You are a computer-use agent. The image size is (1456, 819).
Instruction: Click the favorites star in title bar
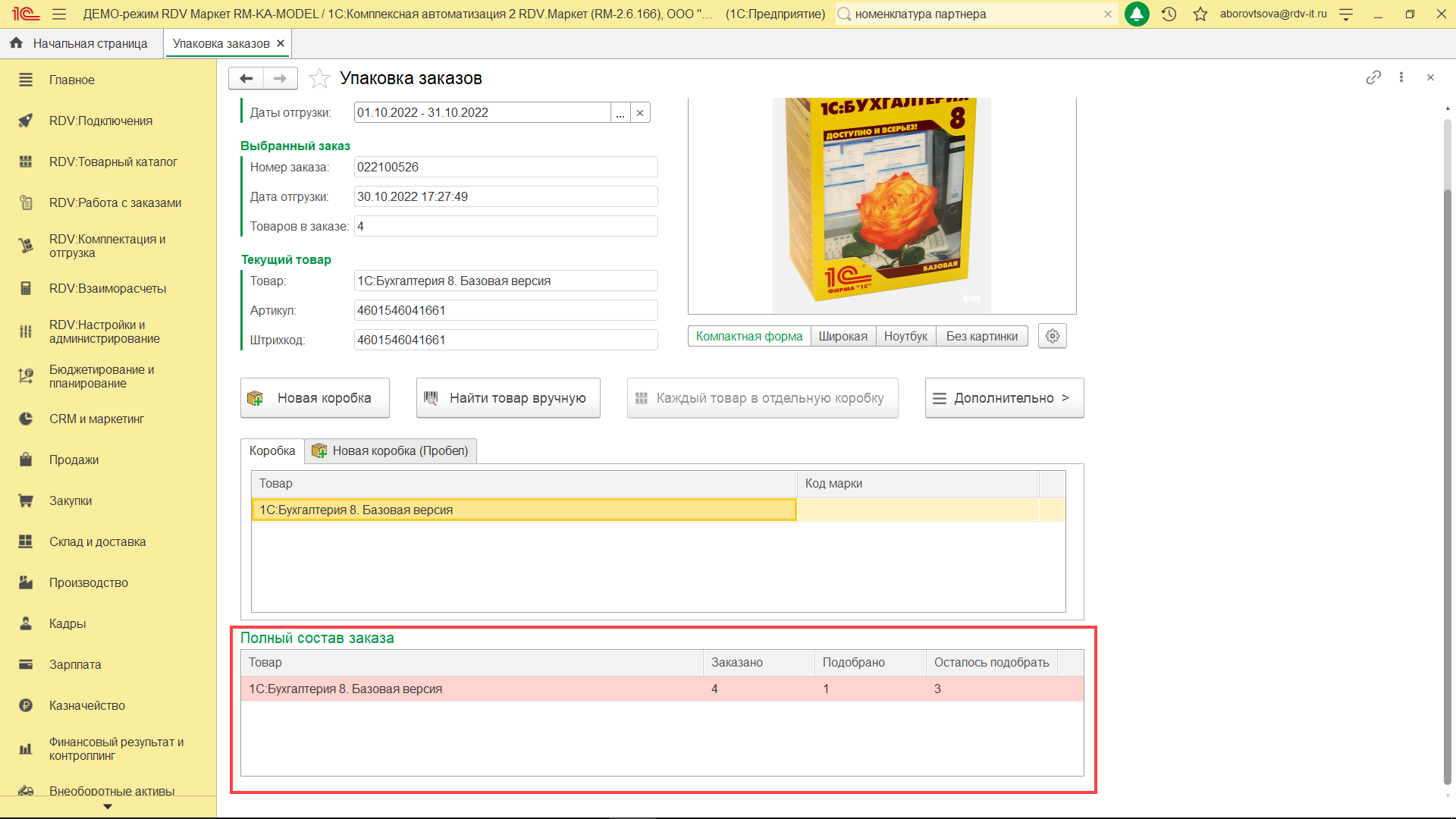click(1200, 14)
